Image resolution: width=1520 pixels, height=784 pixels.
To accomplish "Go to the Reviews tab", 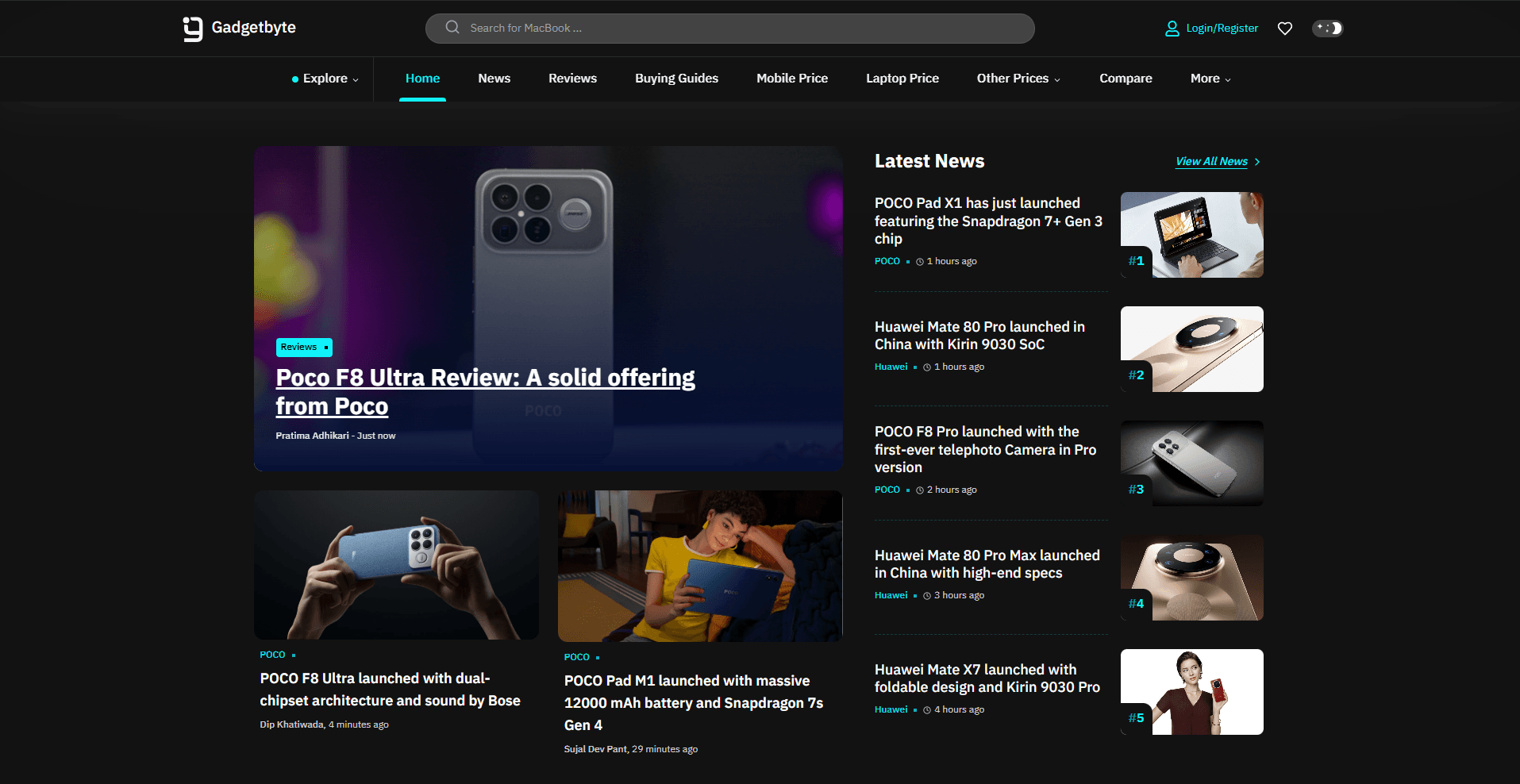I will pos(572,79).
